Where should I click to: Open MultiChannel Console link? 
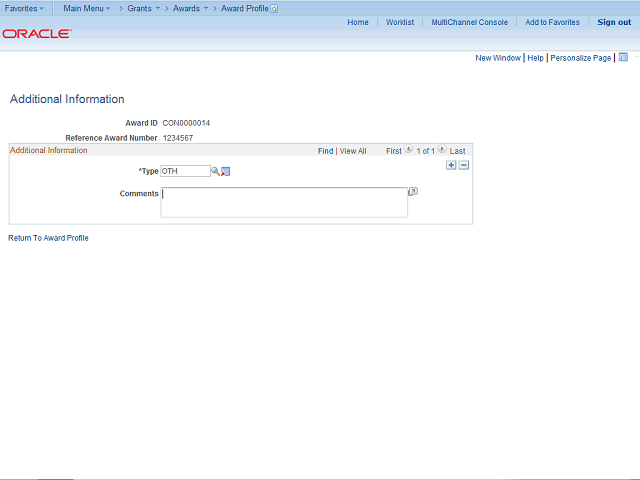tap(470, 22)
